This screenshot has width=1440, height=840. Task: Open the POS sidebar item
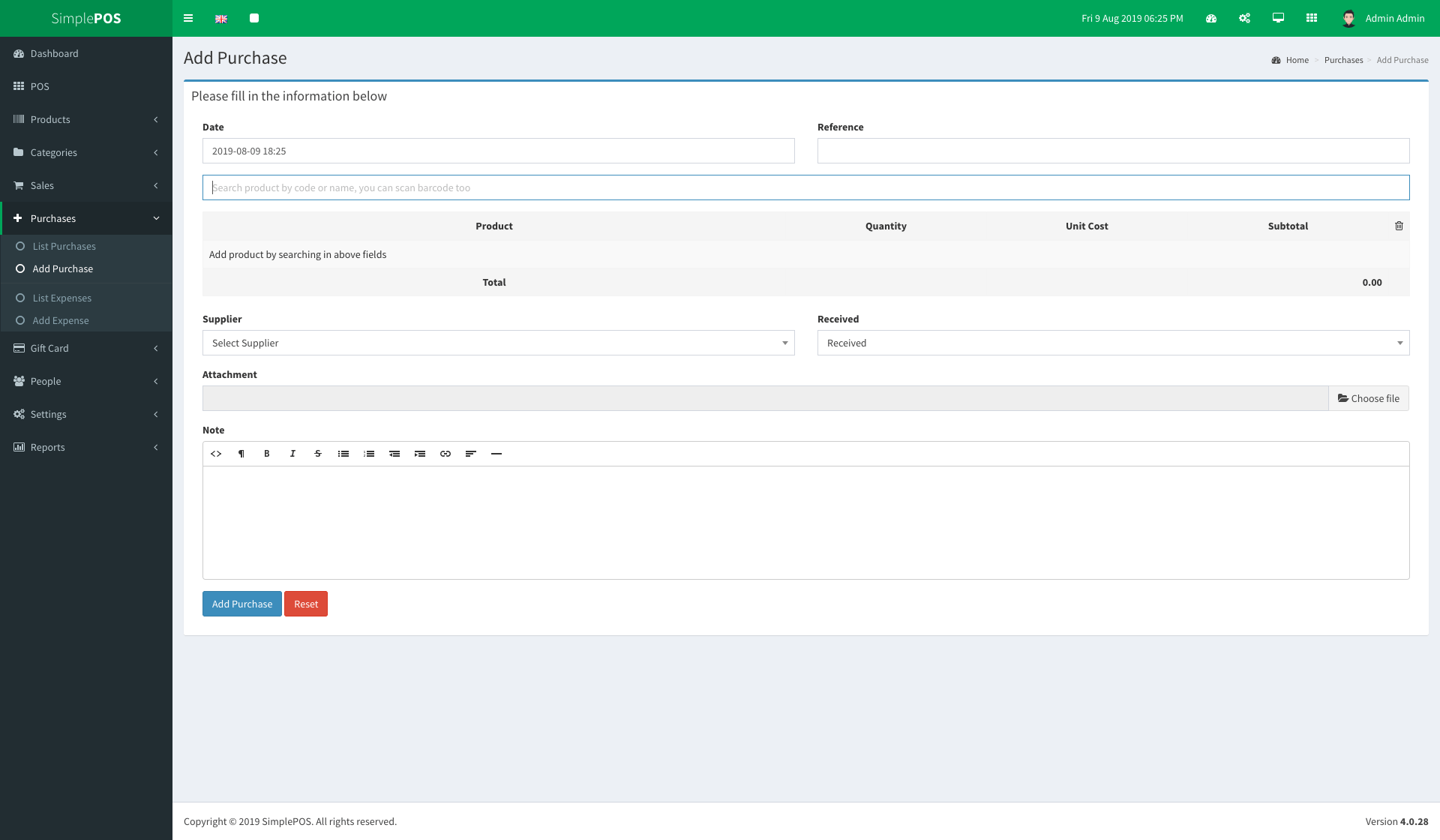pos(86,86)
